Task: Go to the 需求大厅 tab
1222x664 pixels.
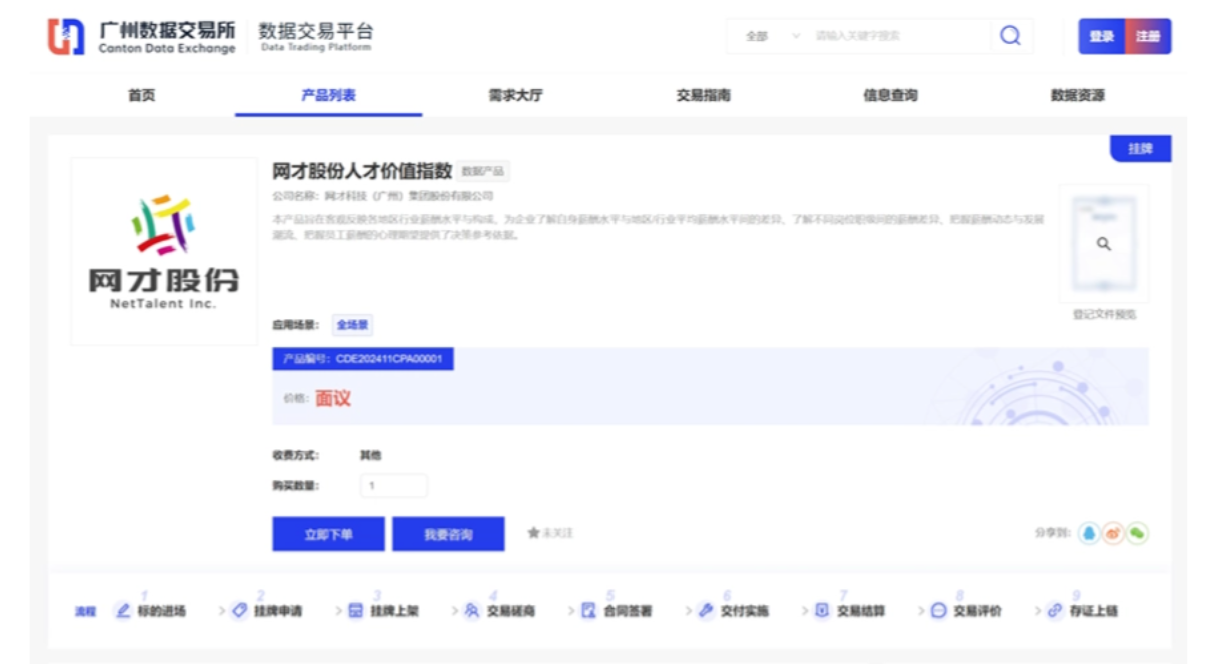Action: pyautogui.click(x=515, y=96)
